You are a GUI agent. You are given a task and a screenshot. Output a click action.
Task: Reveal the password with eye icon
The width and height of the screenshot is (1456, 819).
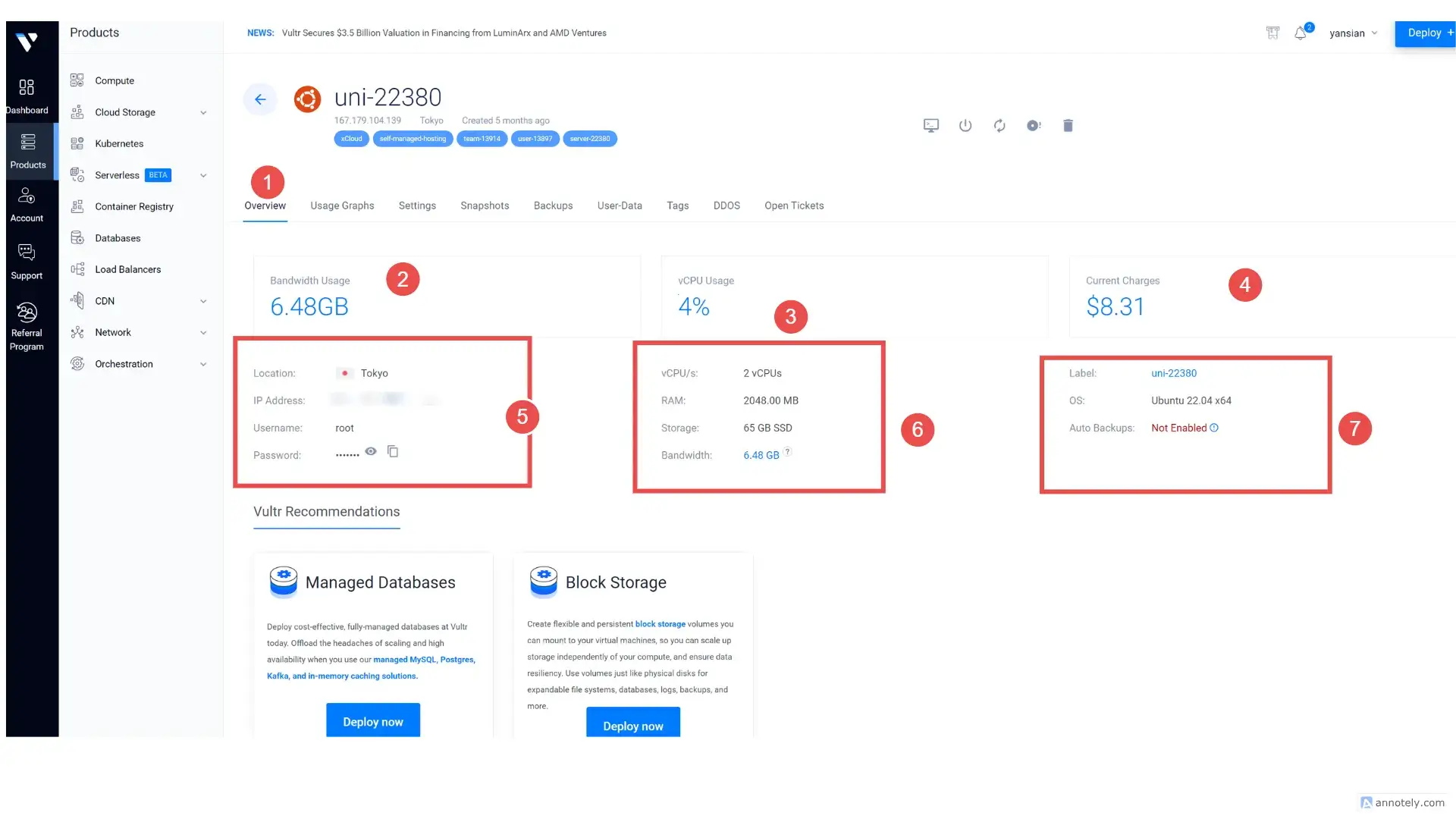tap(371, 451)
